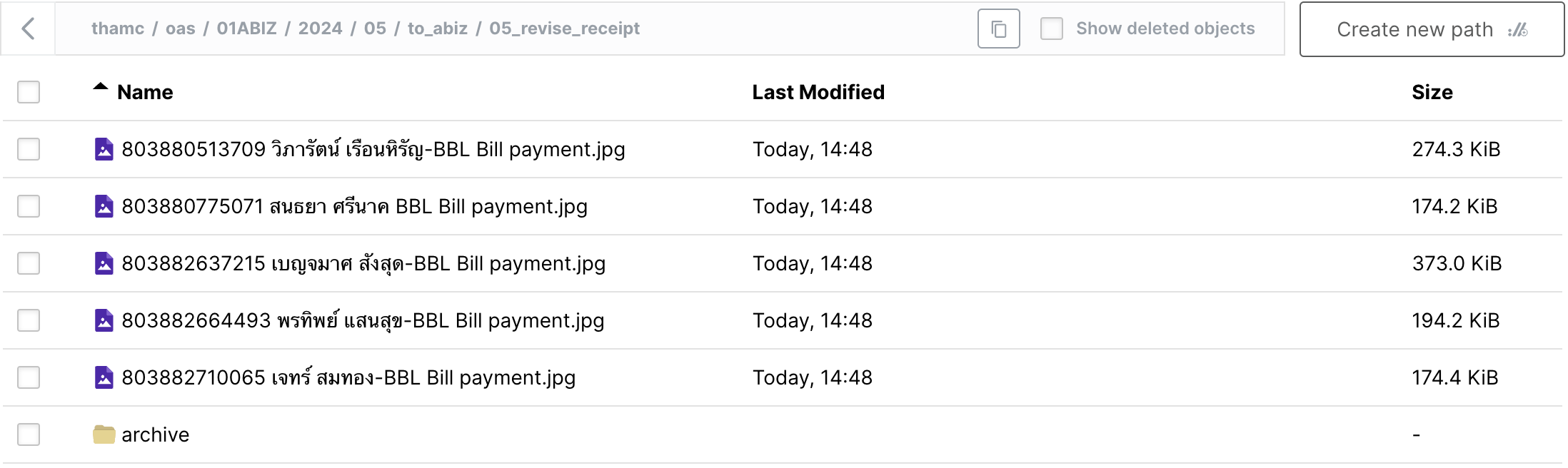Copy the current path with copy icon

tap(998, 29)
